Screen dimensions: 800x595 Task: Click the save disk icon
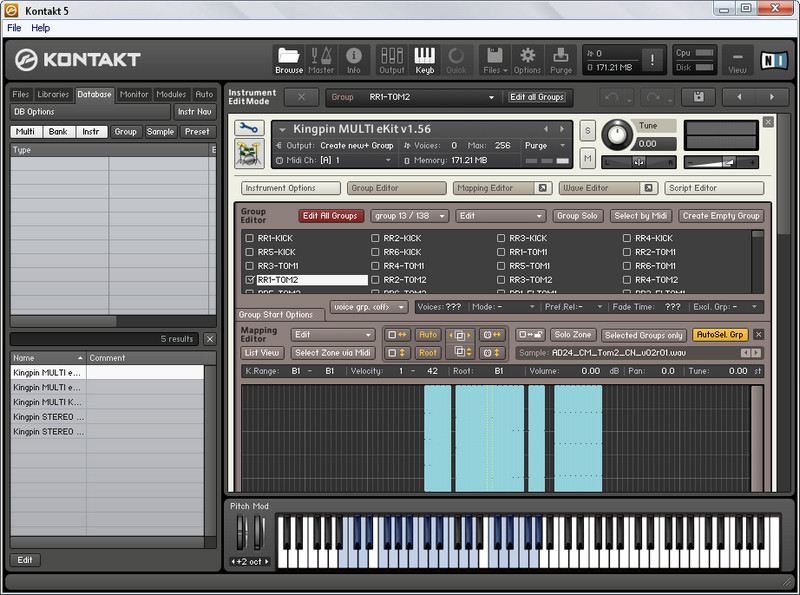tap(698, 97)
